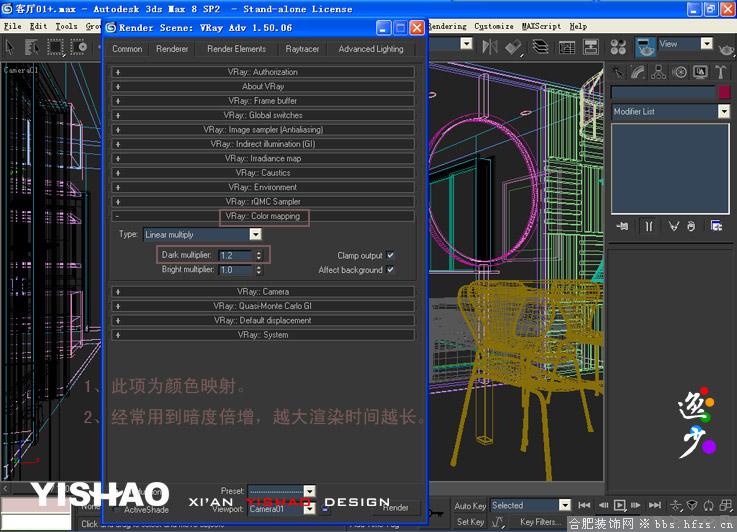The height and width of the screenshot is (532, 737).
Task: Open the Preset dropdown
Action: pyautogui.click(x=309, y=491)
